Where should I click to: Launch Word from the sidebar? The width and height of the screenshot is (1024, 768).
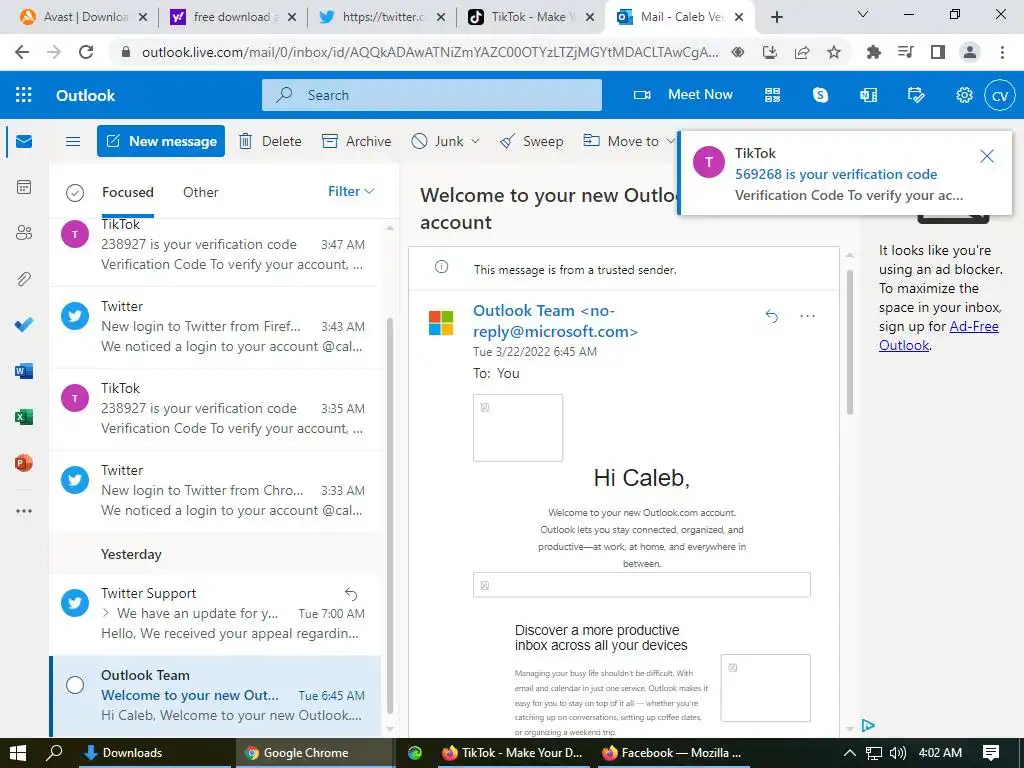24,371
